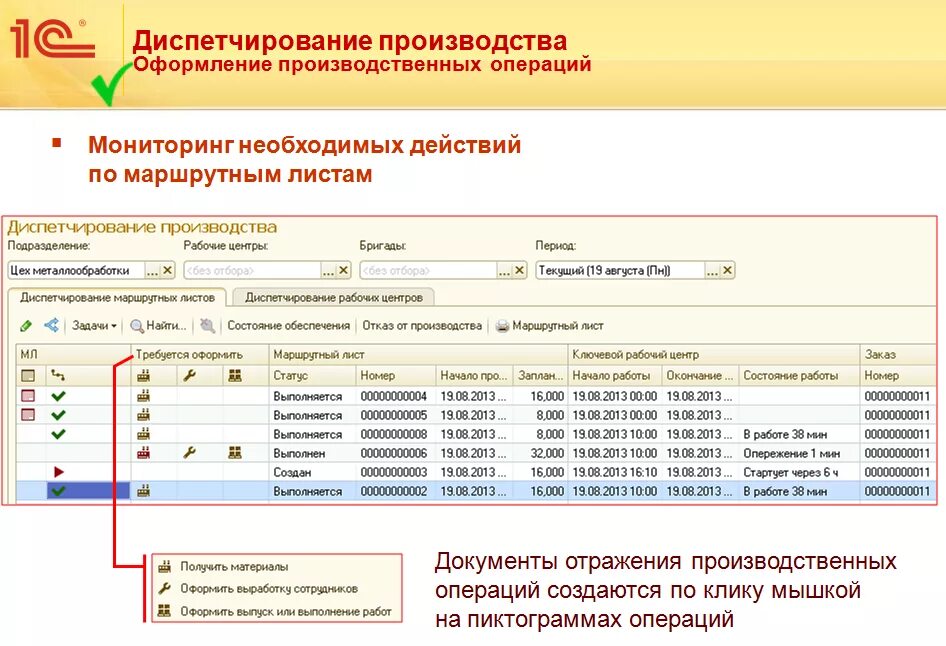Click pink flag icon in row 00000000005
The width and height of the screenshot is (946, 646).
point(28,415)
